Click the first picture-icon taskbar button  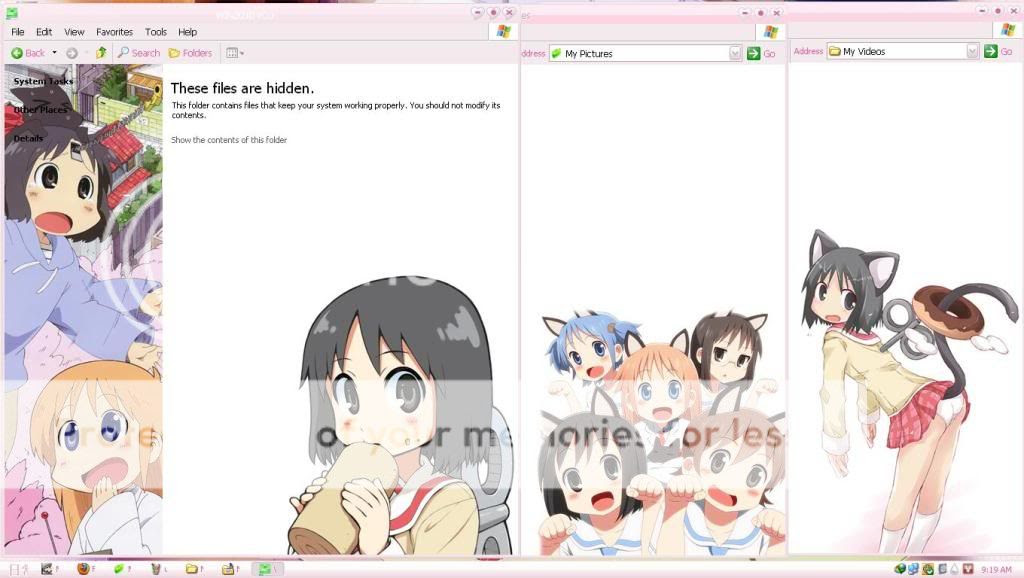point(50,569)
